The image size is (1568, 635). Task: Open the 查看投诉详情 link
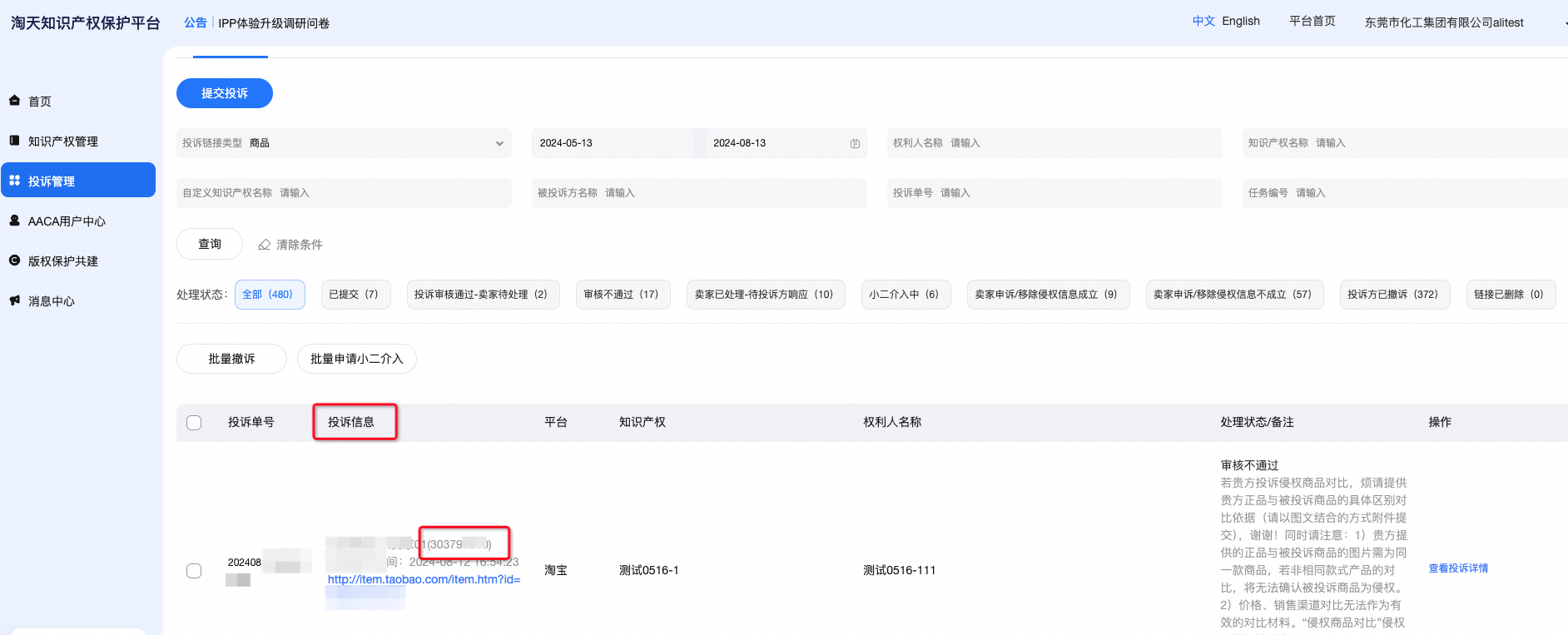tap(1458, 568)
